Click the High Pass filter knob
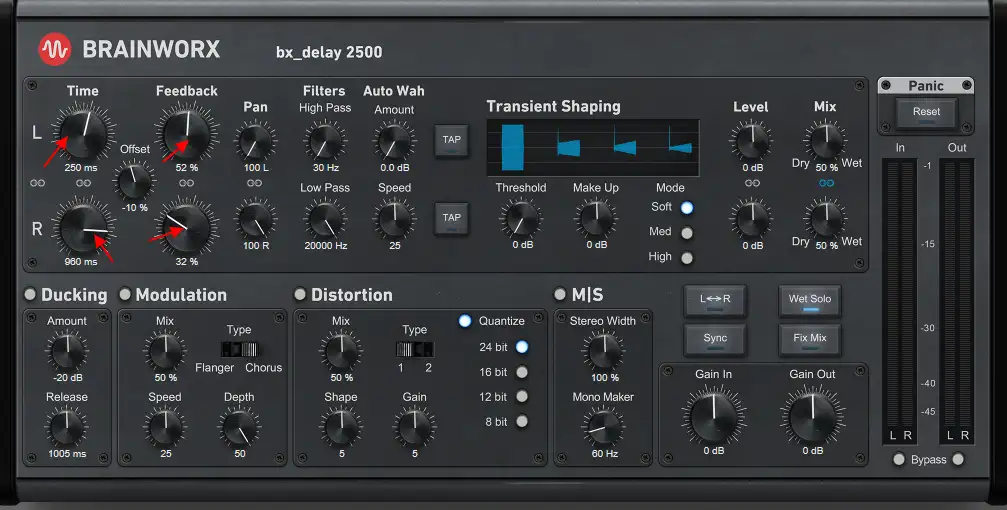This screenshot has height=510, width=1007. pos(325,142)
